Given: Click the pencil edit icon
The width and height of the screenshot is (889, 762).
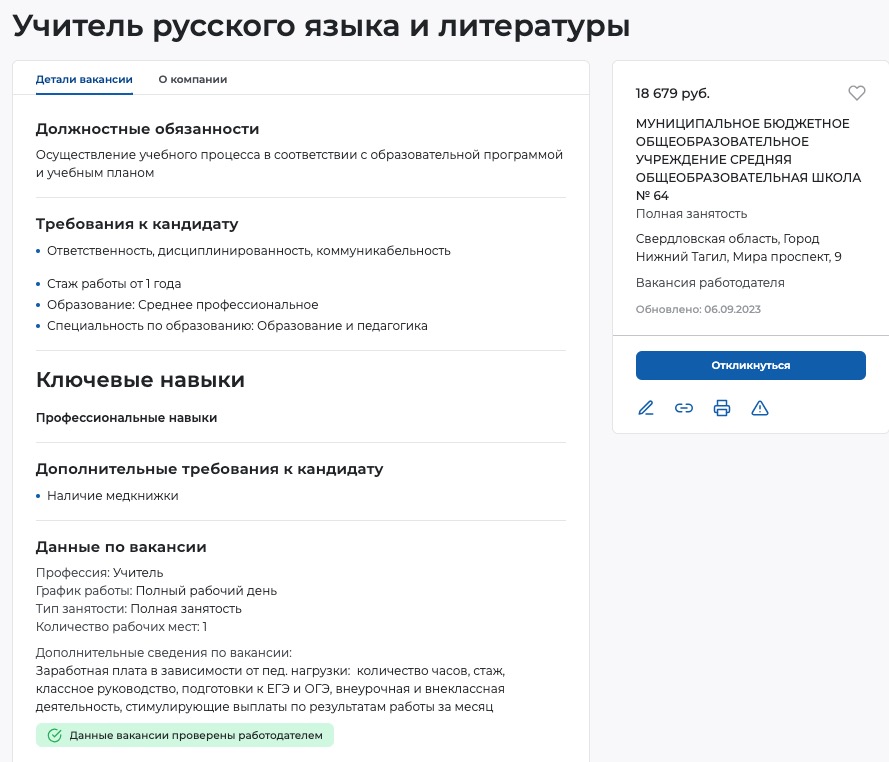Looking at the screenshot, I should click(x=646, y=408).
